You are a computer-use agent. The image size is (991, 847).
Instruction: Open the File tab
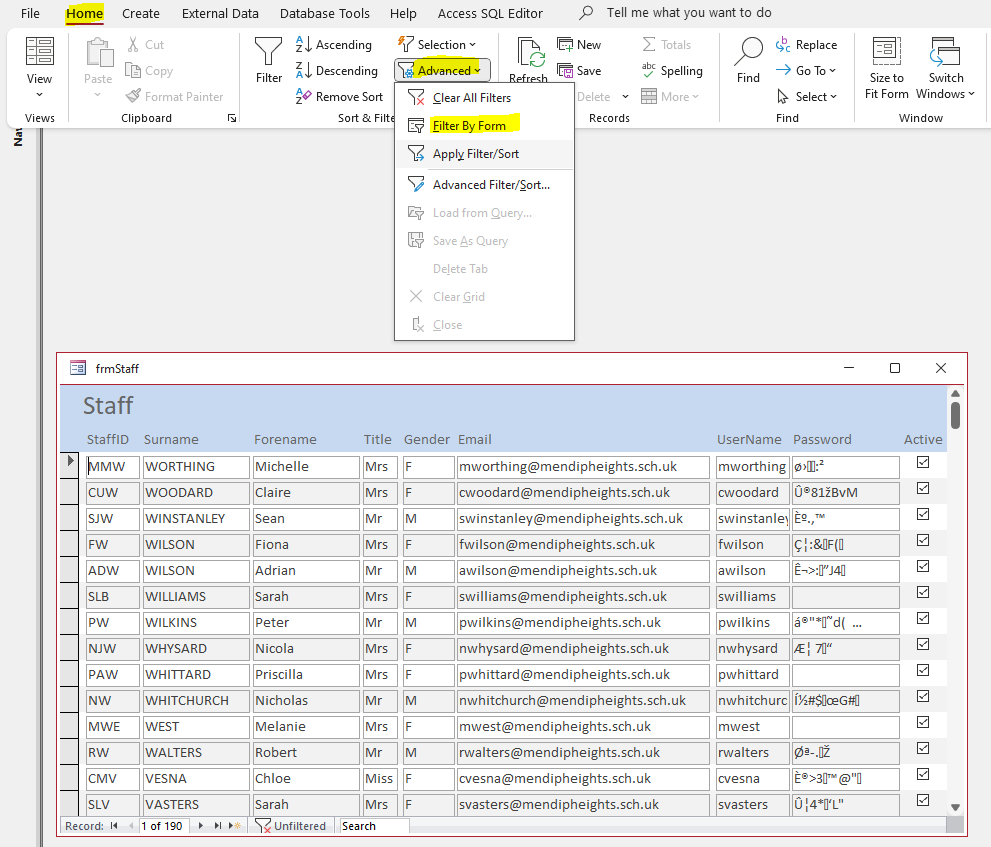(x=30, y=13)
